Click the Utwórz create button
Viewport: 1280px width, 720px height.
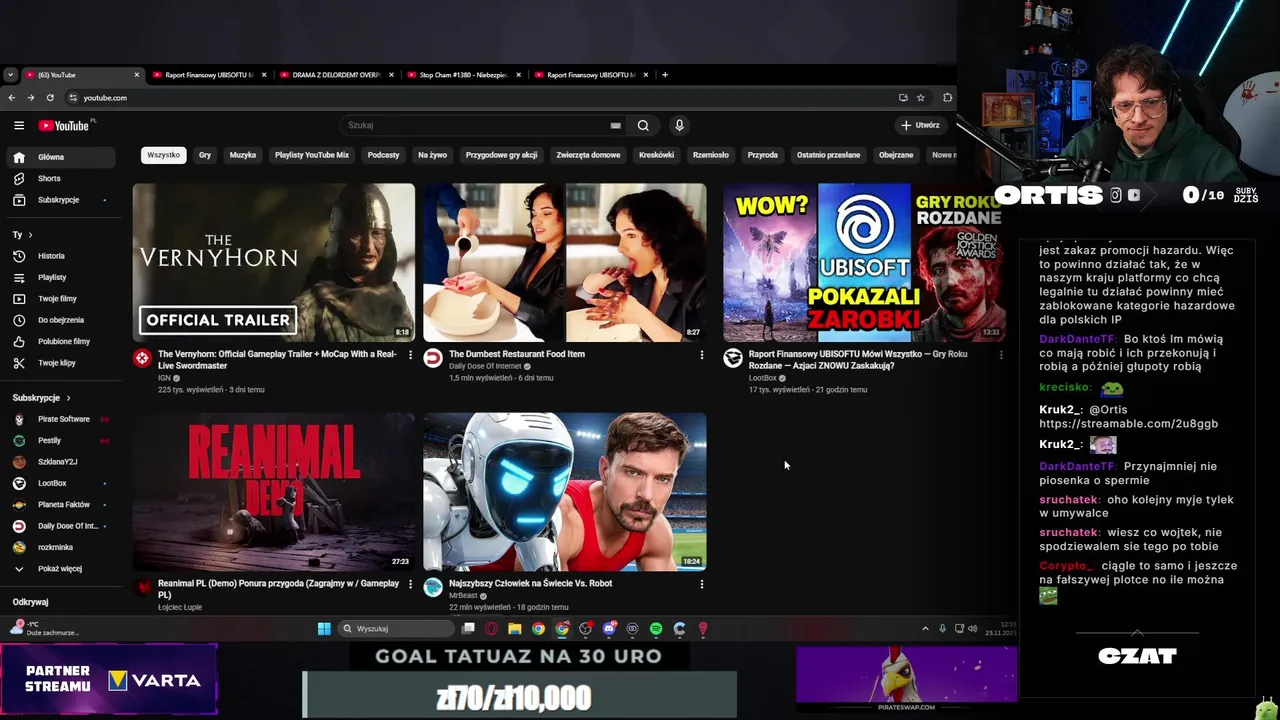(x=920, y=125)
